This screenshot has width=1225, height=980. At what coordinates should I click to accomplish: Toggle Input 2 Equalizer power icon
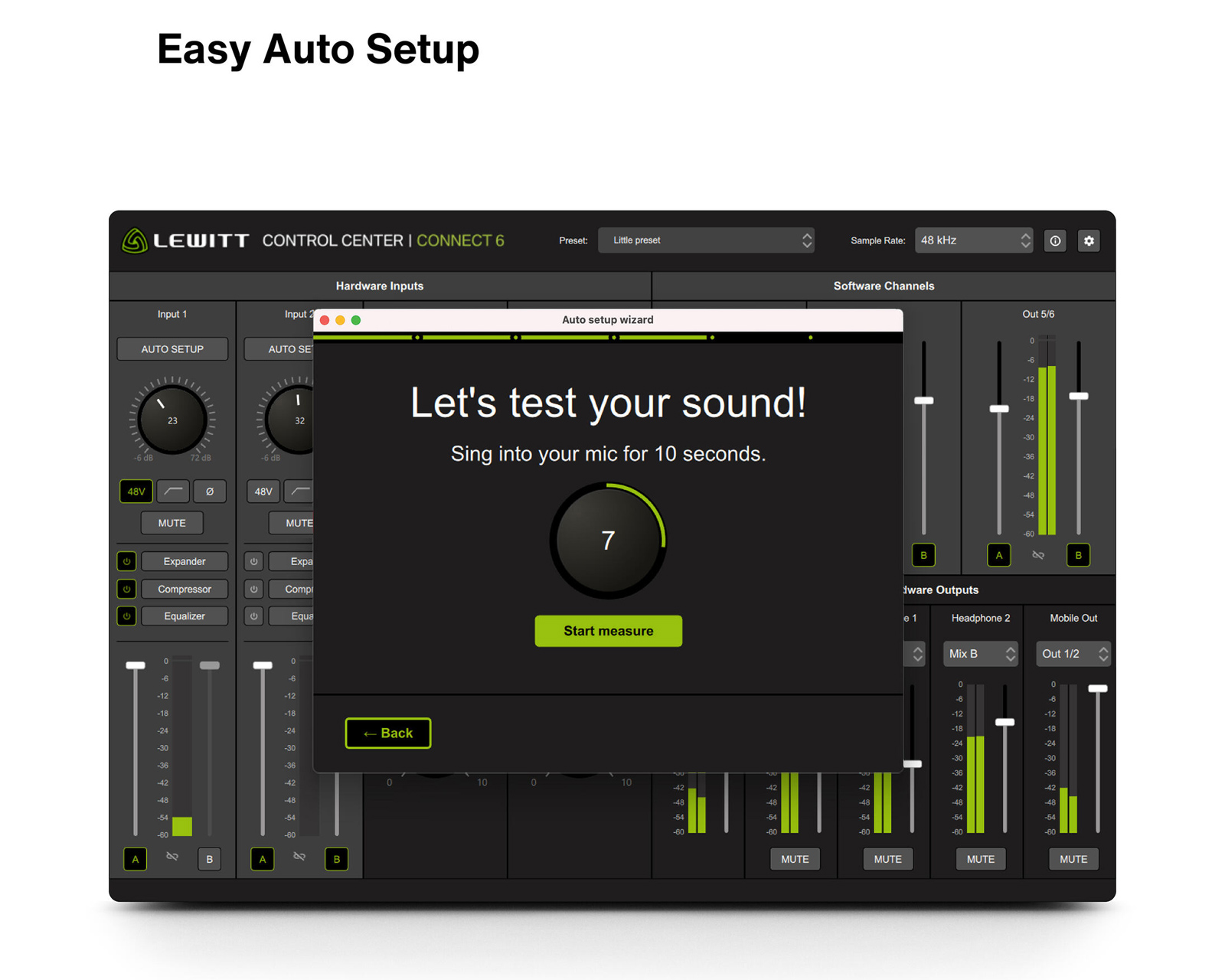click(254, 616)
